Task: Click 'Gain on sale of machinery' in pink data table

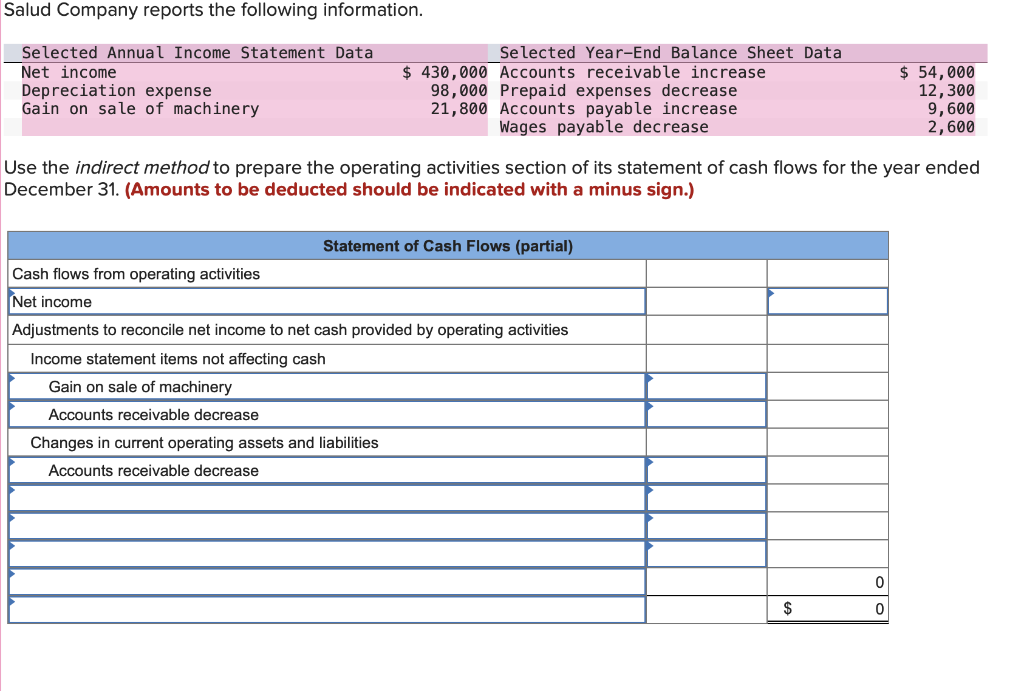Action: coord(140,108)
